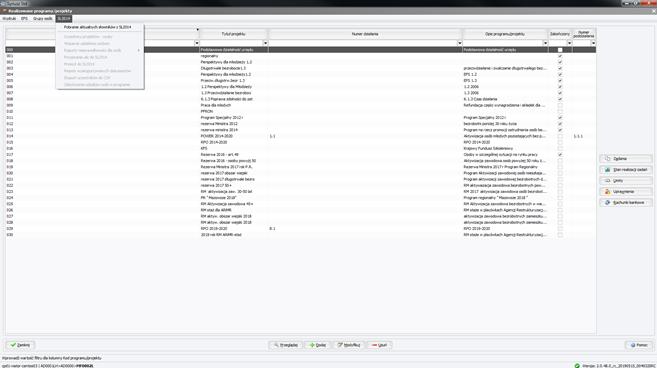Sort by Numer działania column header

click(365, 34)
